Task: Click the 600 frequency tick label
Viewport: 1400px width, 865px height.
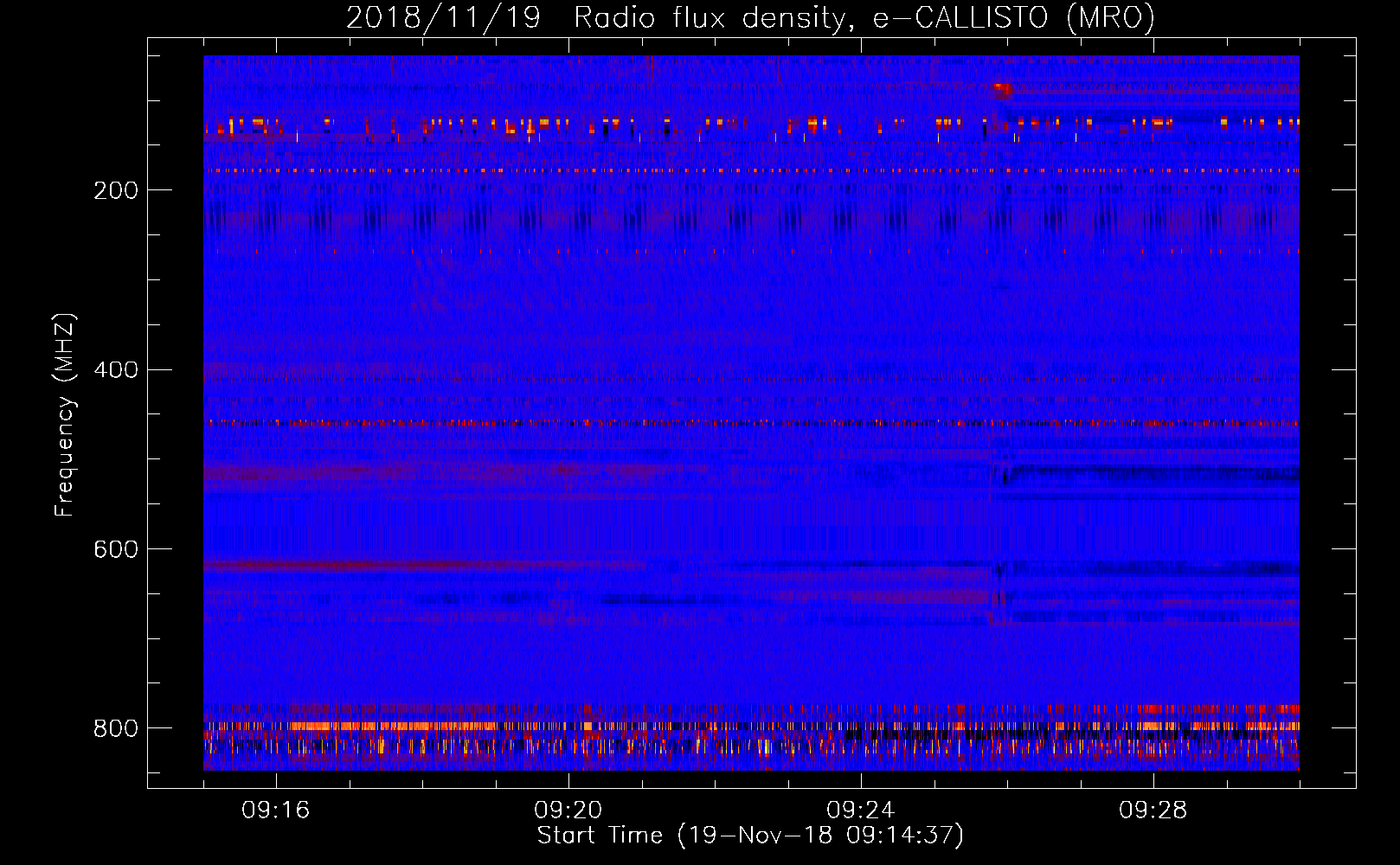Action: click(116, 550)
